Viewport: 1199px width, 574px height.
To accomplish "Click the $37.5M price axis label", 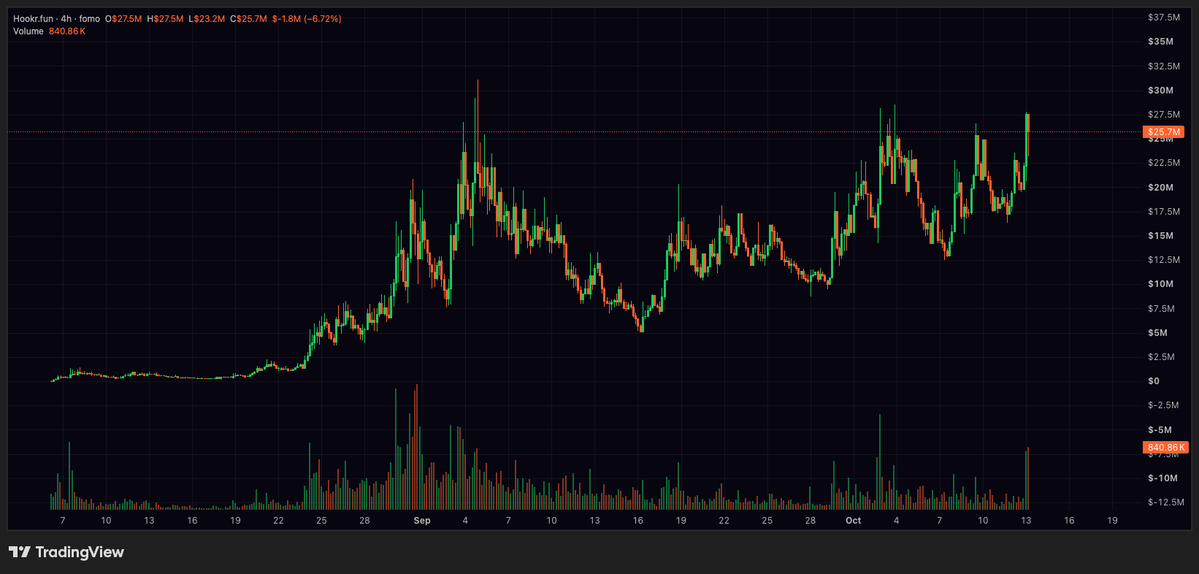I will pos(1166,17).
